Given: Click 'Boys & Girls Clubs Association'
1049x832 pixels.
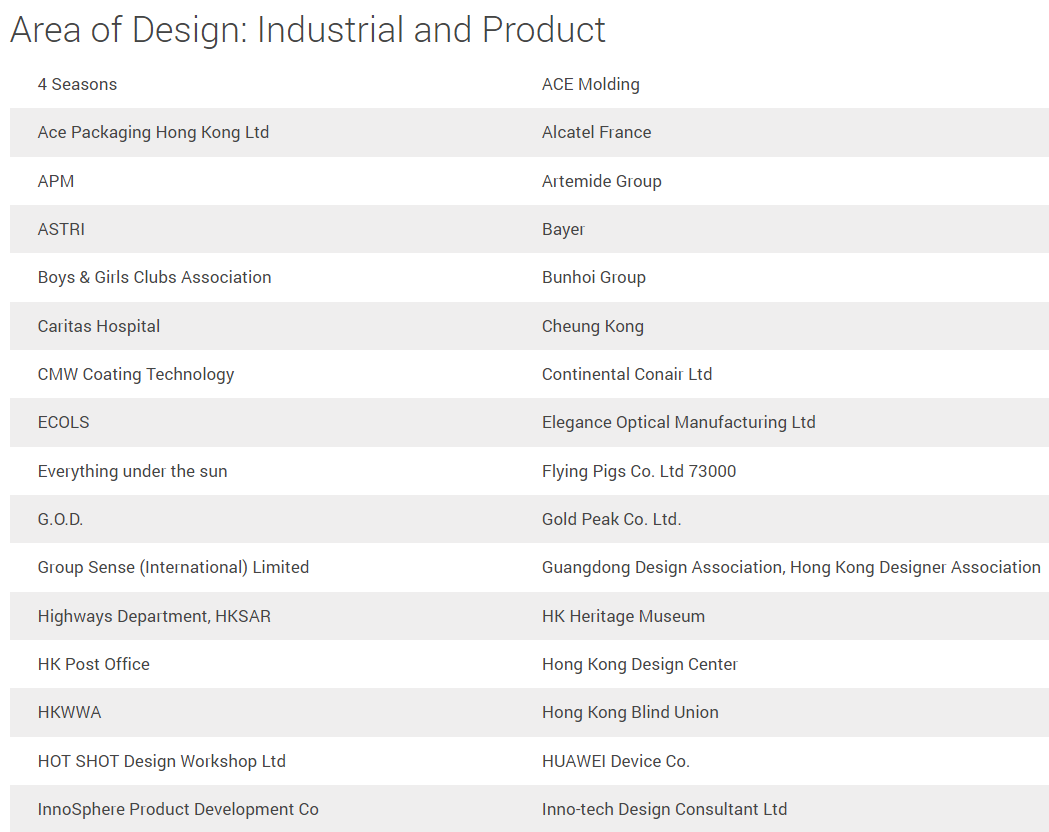Looking at the screenshot, I should 155,278.
